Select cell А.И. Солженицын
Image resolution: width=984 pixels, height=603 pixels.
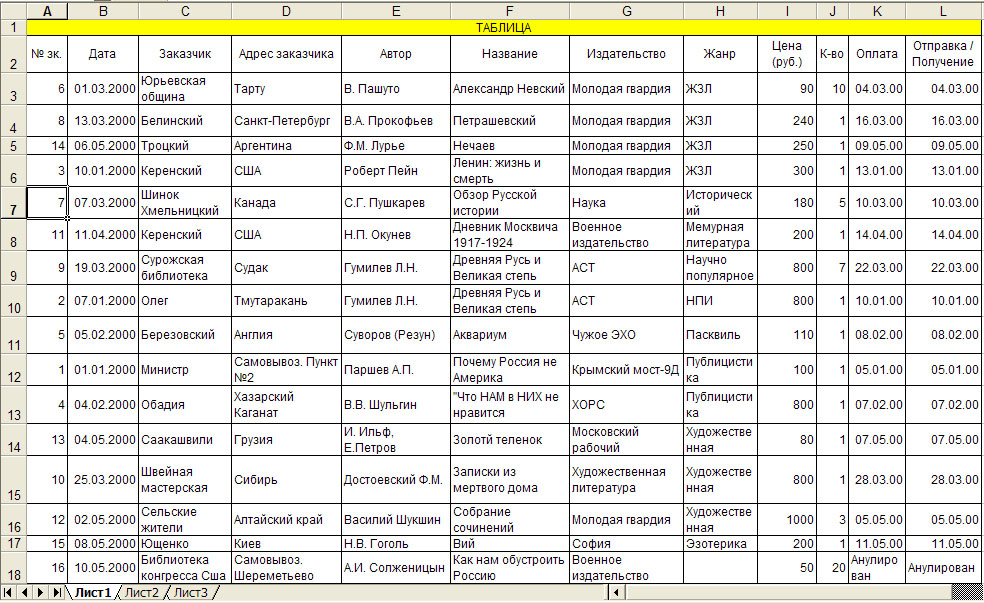tap(395, 568)
